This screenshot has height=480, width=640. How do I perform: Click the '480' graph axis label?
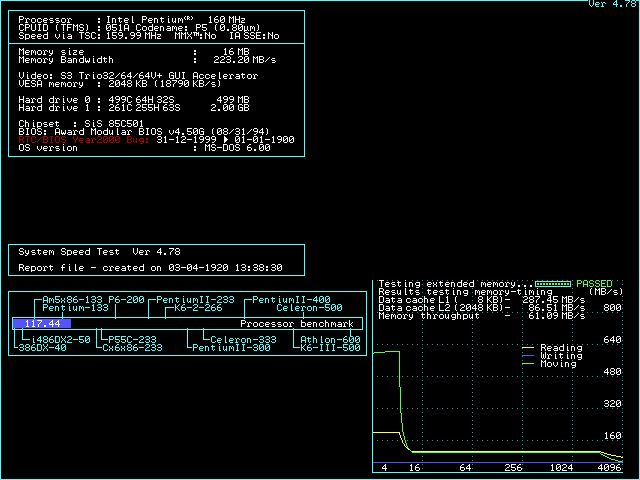click(612, 372)
